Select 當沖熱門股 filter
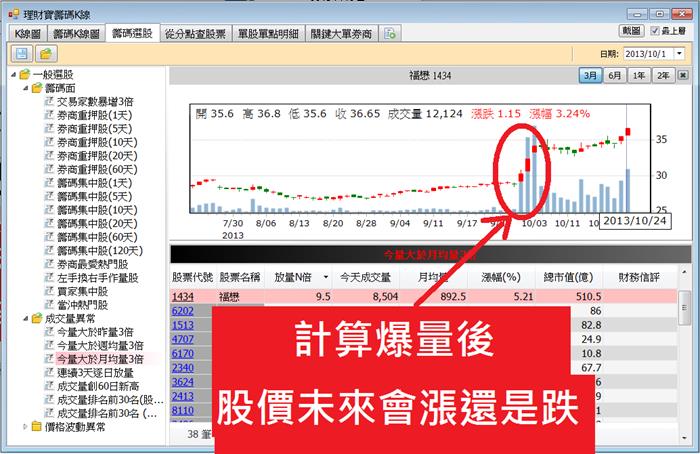 point(83,305)
